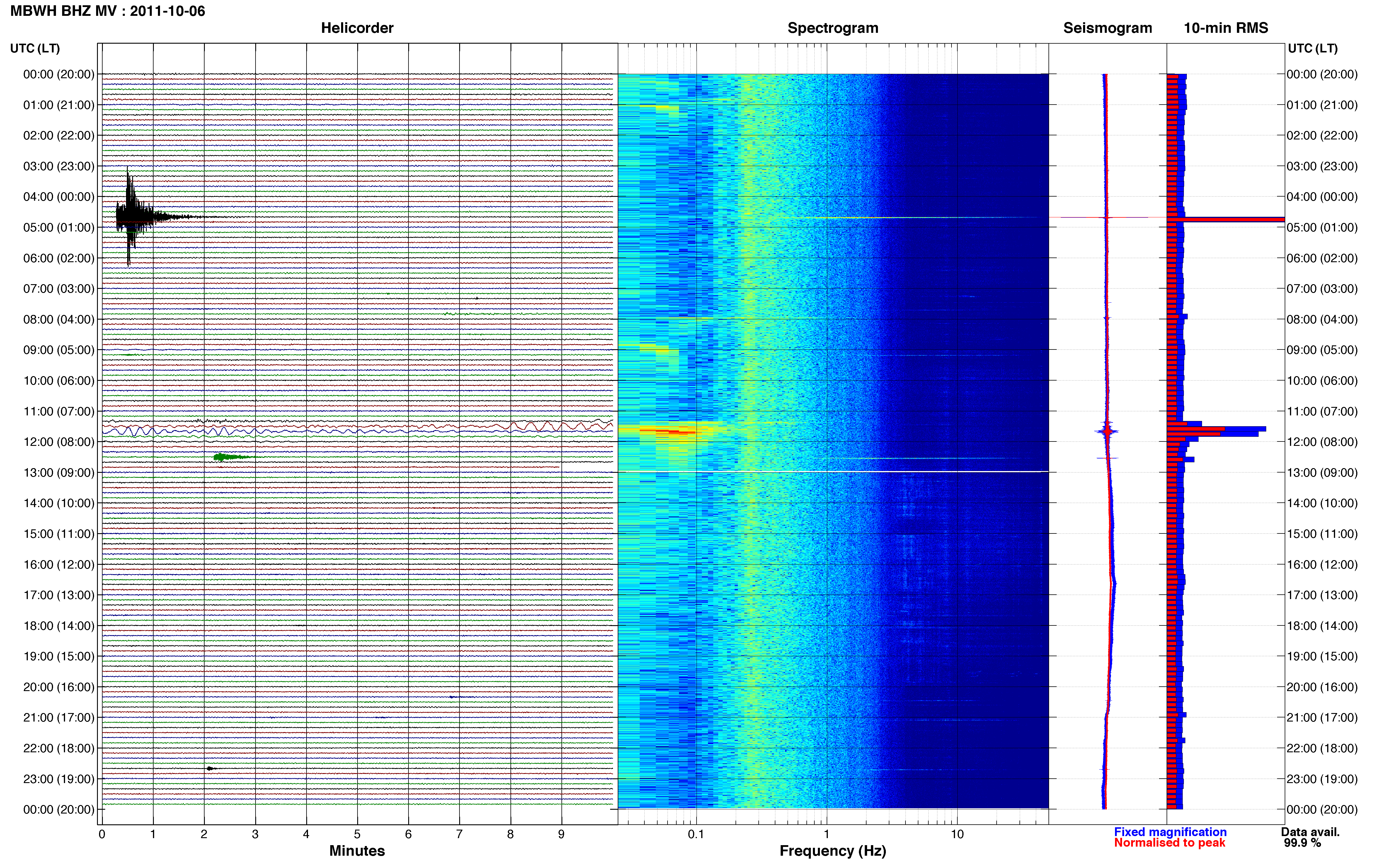Click the seismogram spike near 12:00

click(1107, 431)
